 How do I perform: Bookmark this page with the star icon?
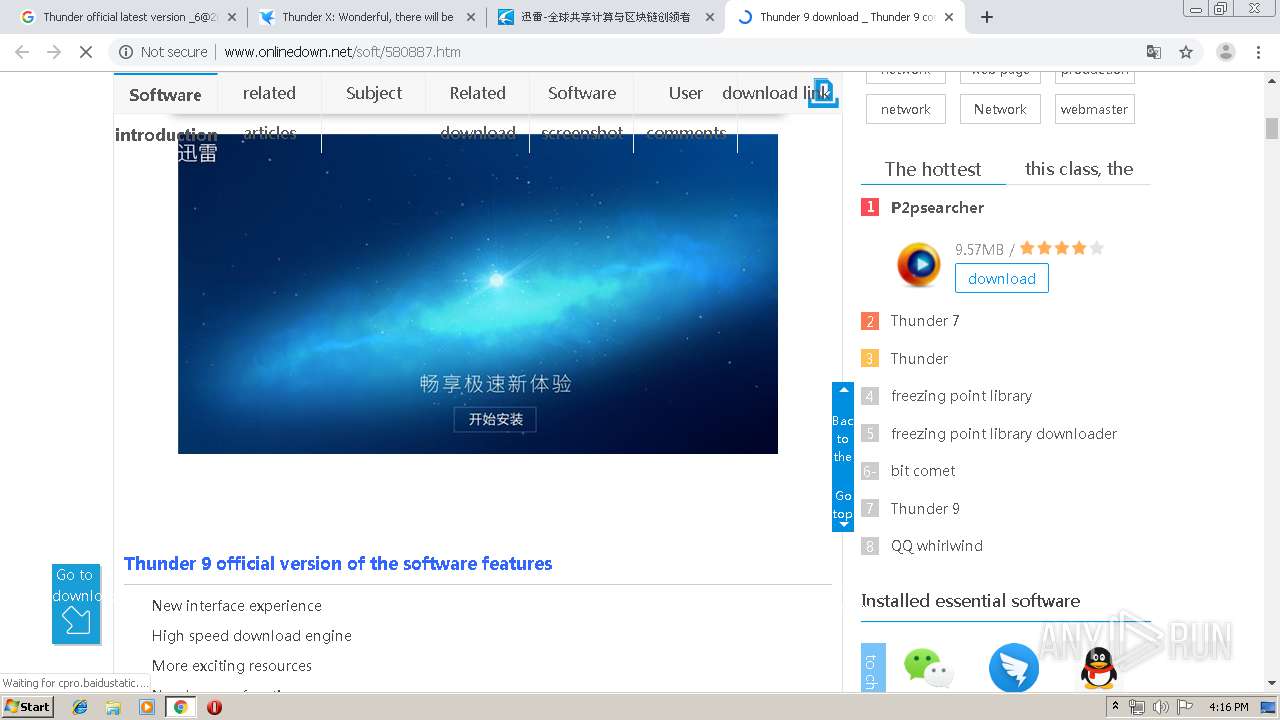click(1186, 52)
